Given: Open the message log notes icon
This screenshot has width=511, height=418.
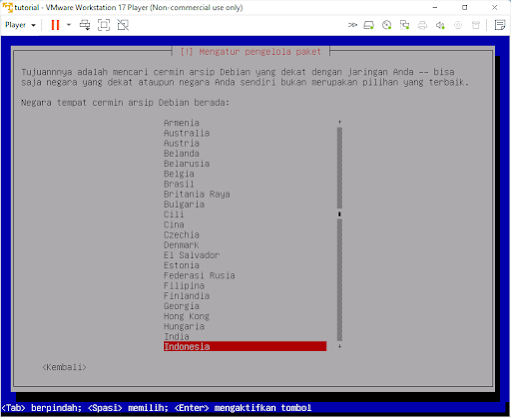Looking at the screenshot, I should [x=500, y=25].
